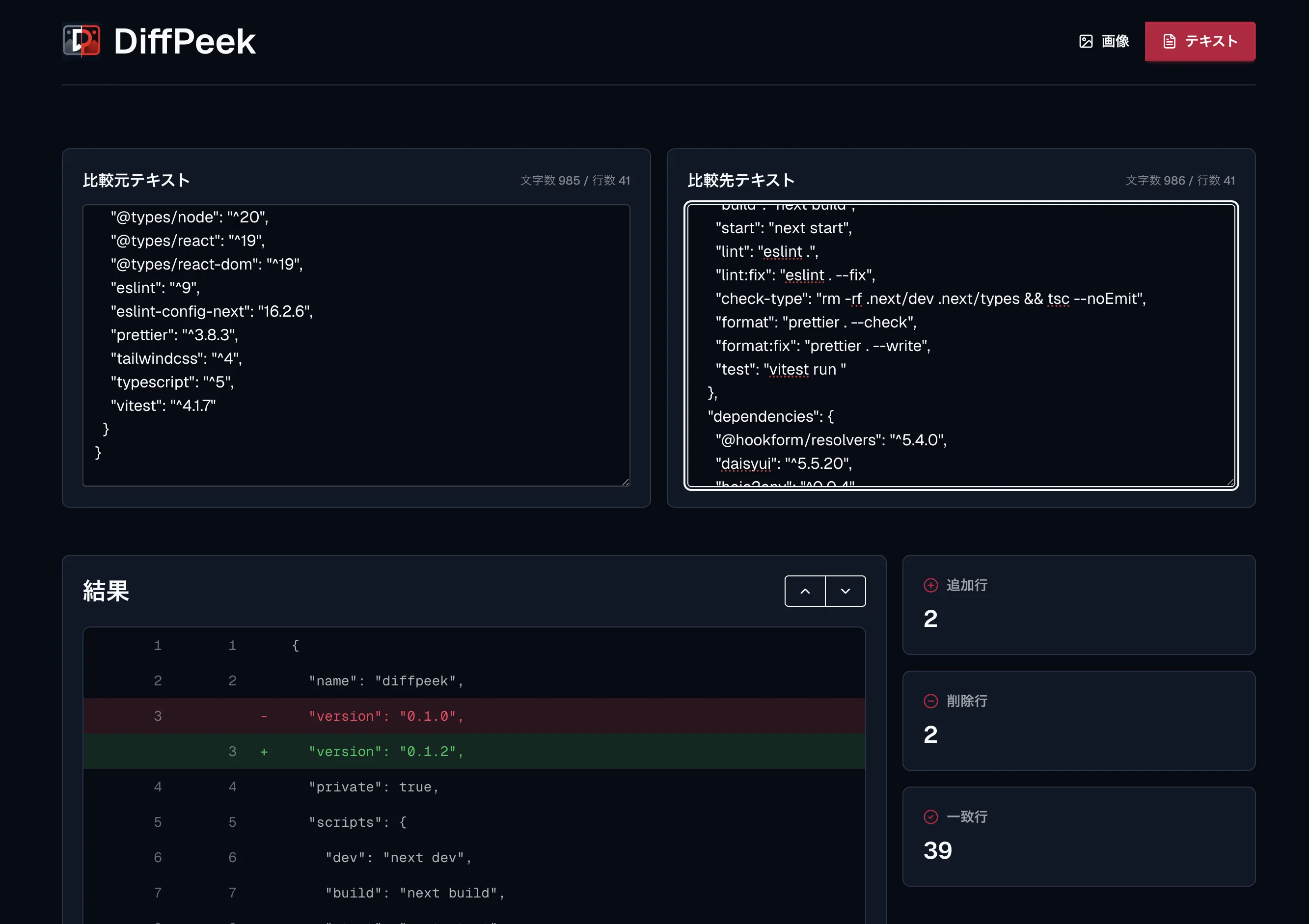Viewport: 1309px width, 924px height.
Task: Click "@types/react-dom": "^19" in source text
Action: (207, 264)
